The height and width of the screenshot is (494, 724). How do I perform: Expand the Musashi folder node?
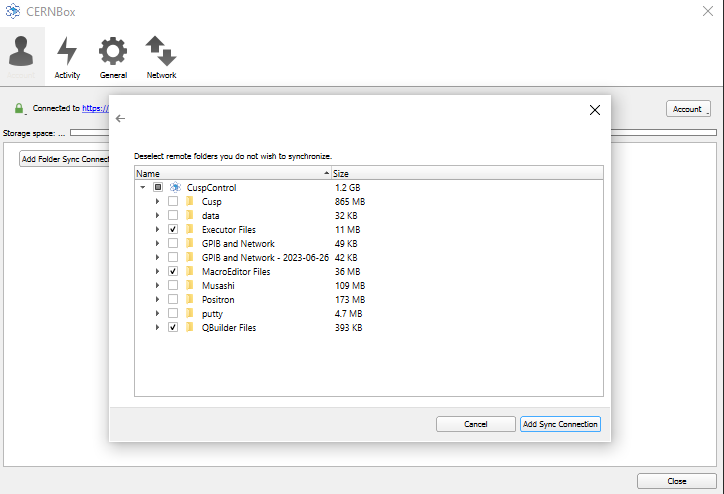click(157, 285)
